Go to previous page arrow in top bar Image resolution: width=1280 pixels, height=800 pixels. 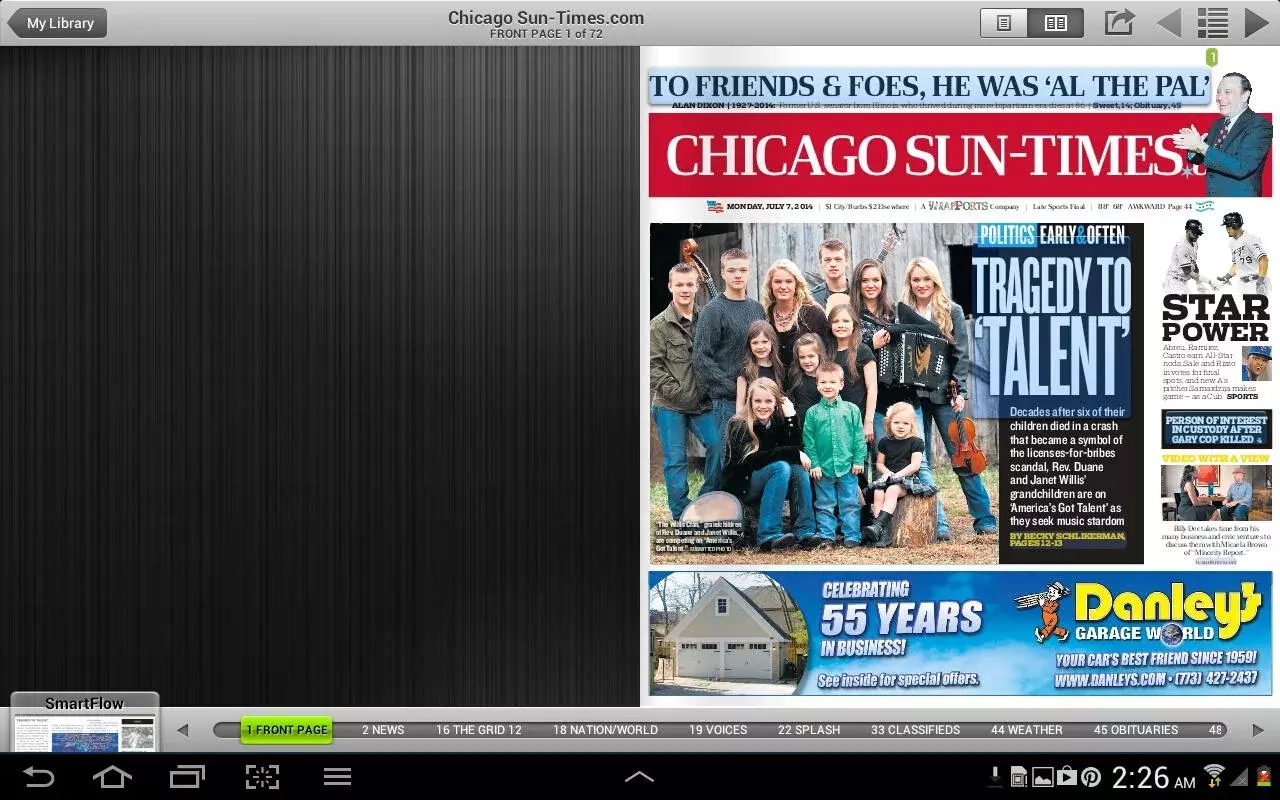[x=1168, y=23]
